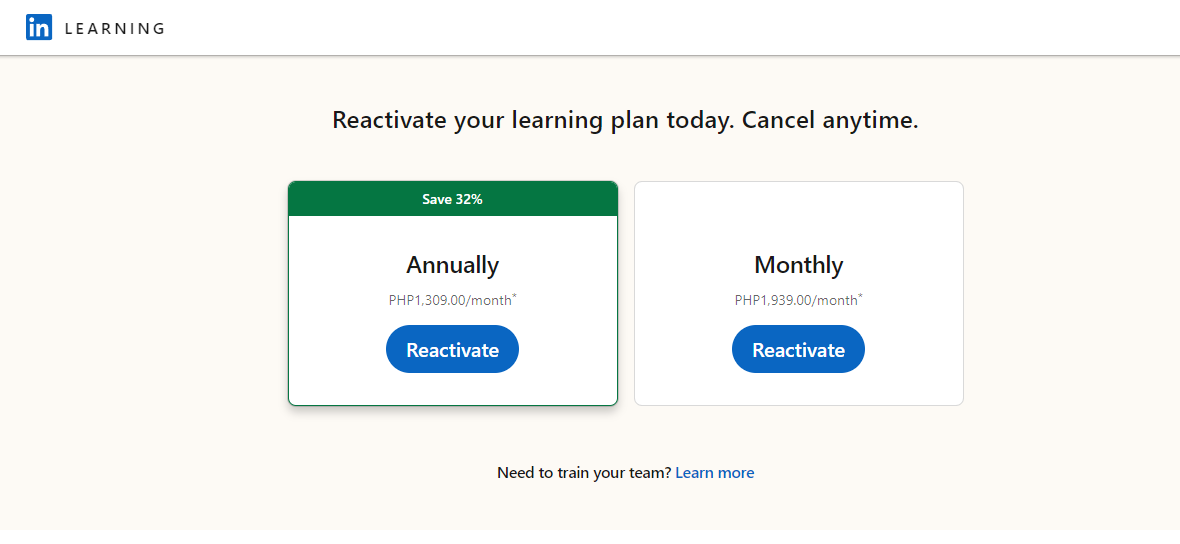Select the Monthly plan title
Screen dimensions: 1180x544
tap(798, 265)
